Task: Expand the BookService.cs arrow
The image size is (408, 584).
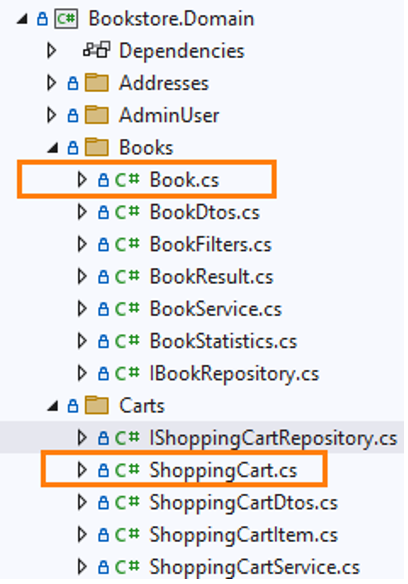Action: (x=82, y=309)
